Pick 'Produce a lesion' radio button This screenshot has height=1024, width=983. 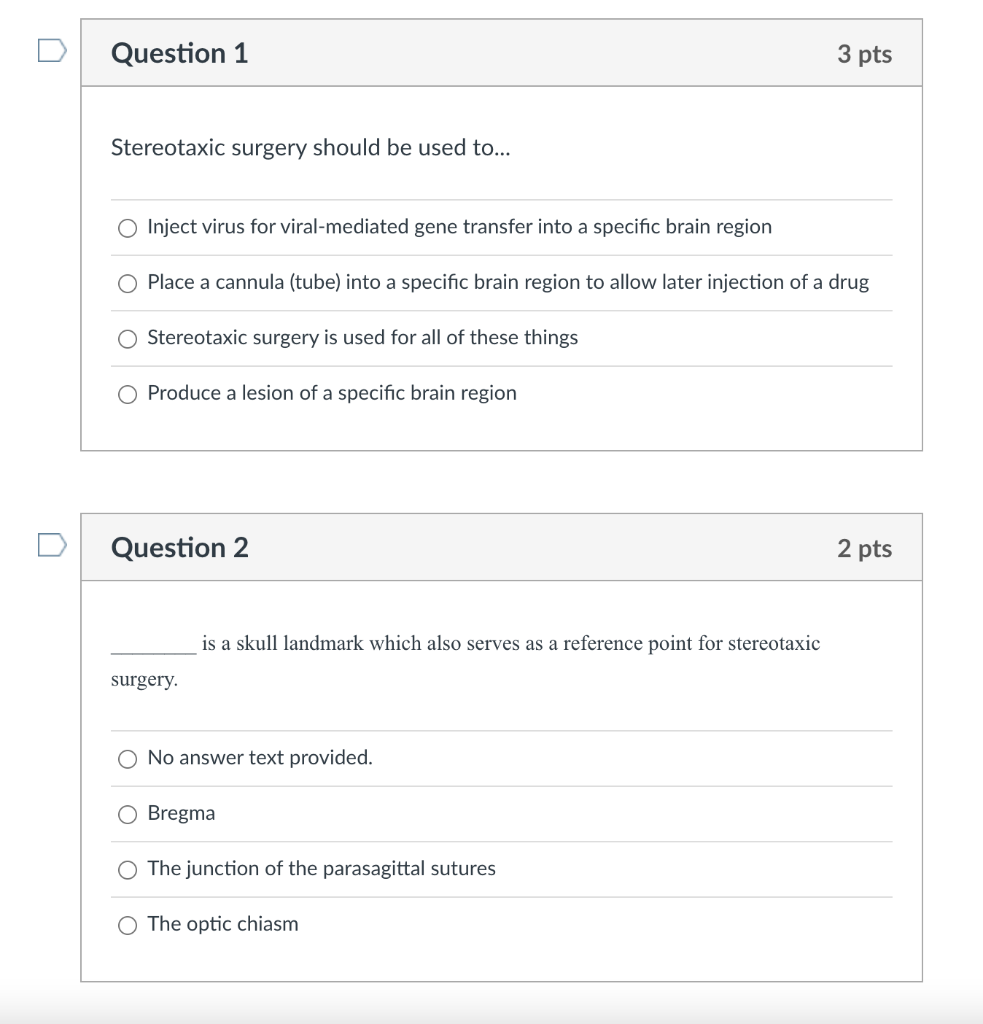pyautogui.click(x=127, y=394)
